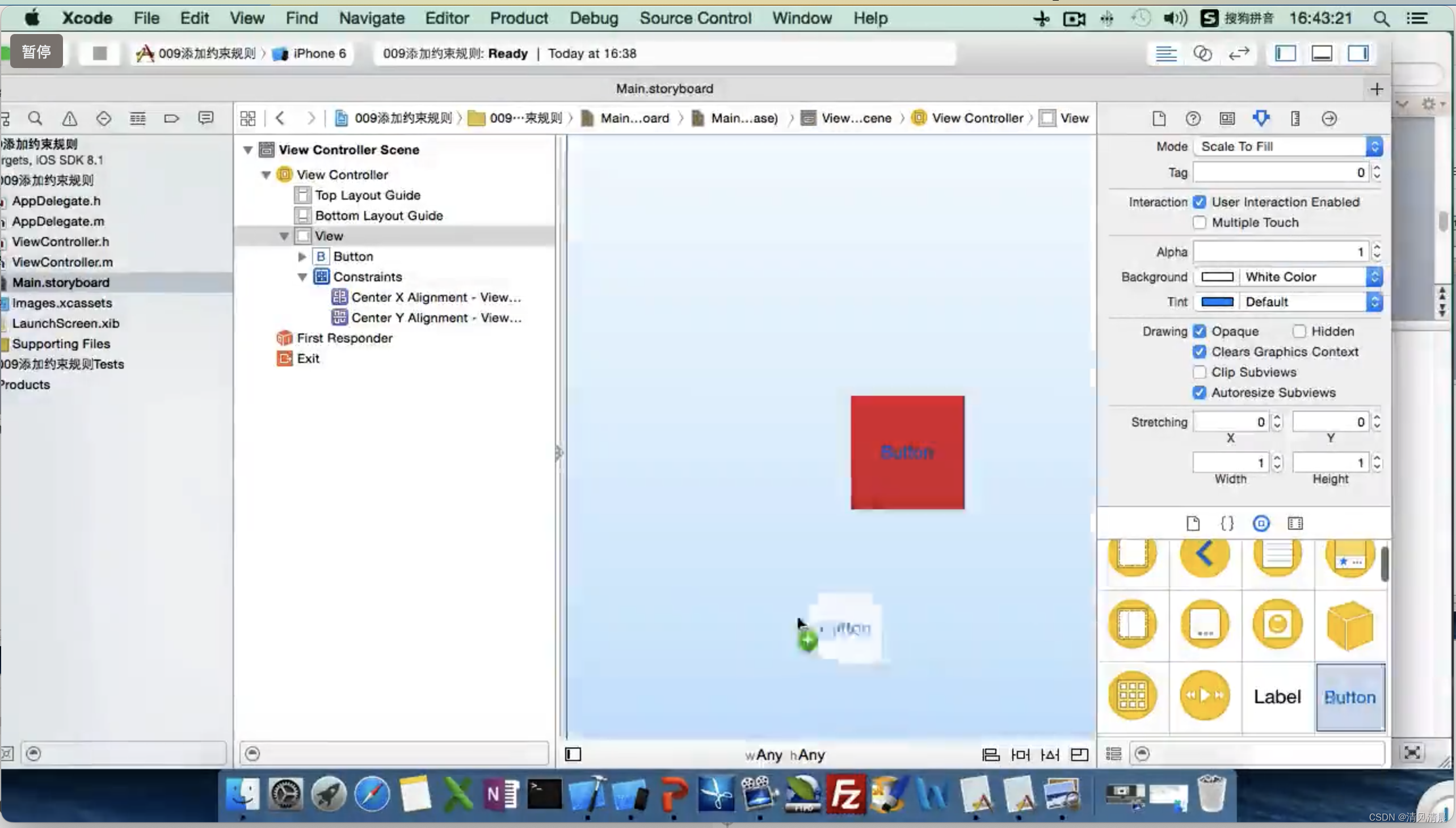Select the red Button on canvas
Viewport: 1456px width, 828px height.
point(907,453)
